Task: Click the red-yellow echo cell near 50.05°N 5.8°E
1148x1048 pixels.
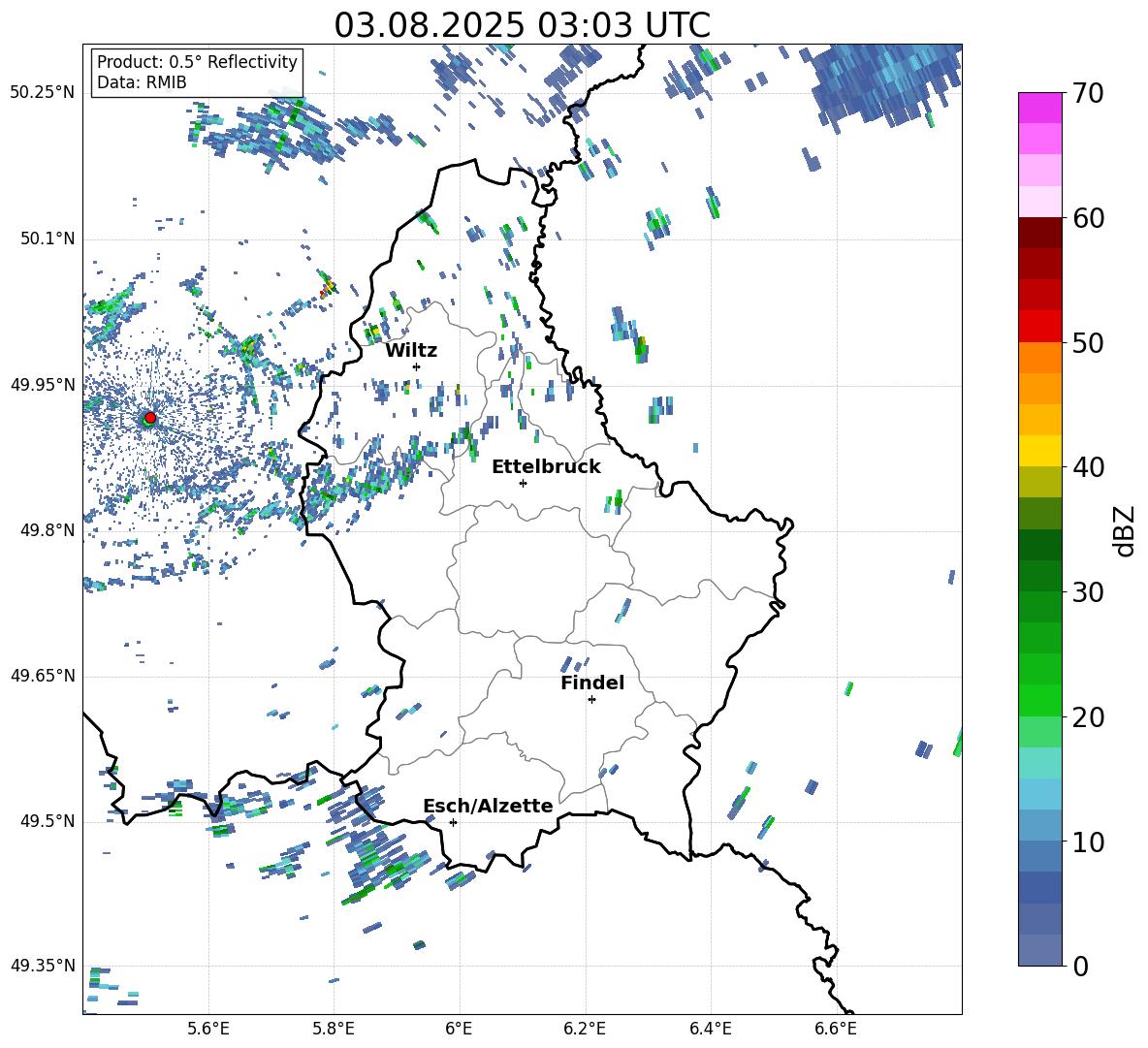Action: 328,285
